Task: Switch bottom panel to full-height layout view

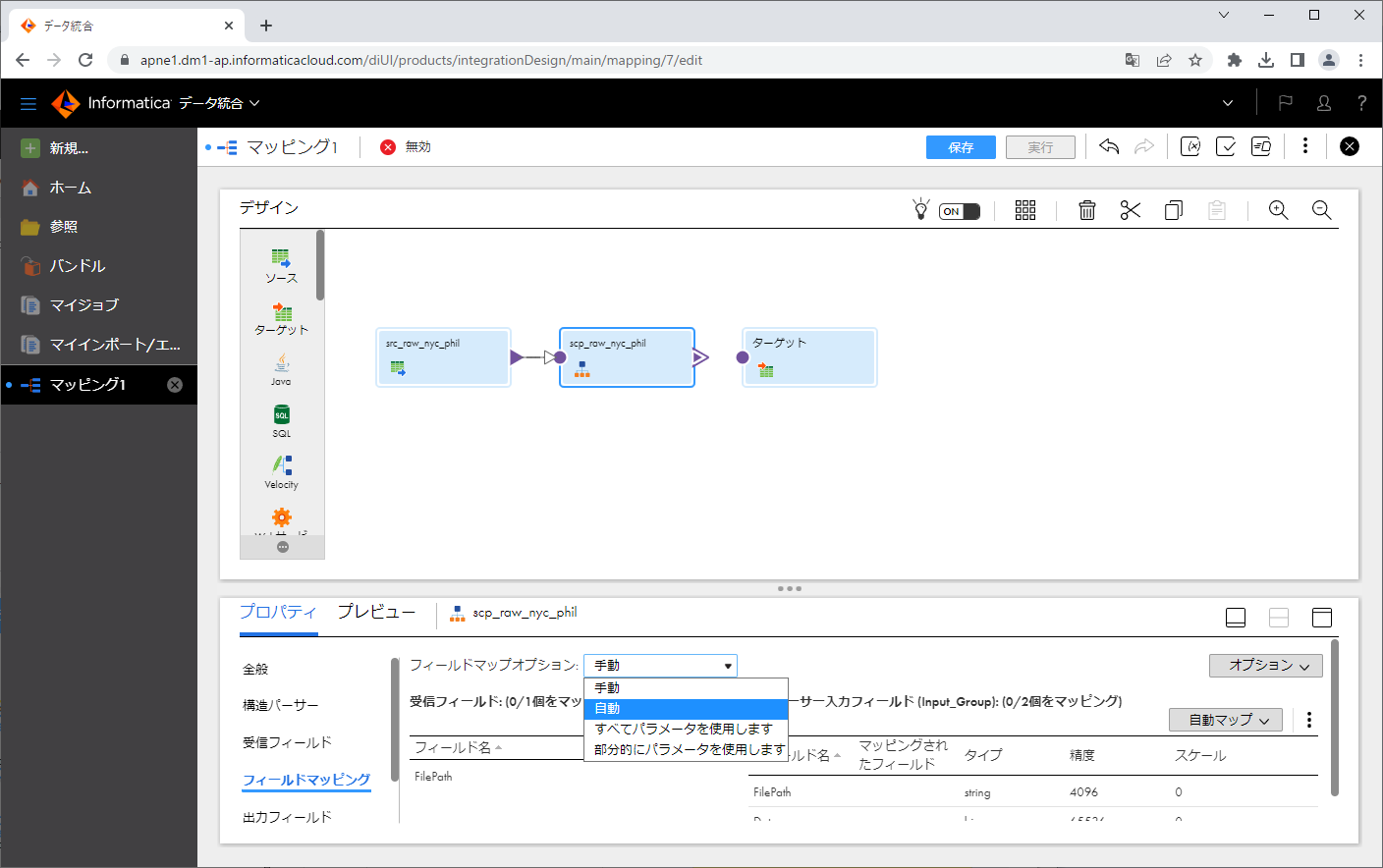Action: pos(1321,617)
